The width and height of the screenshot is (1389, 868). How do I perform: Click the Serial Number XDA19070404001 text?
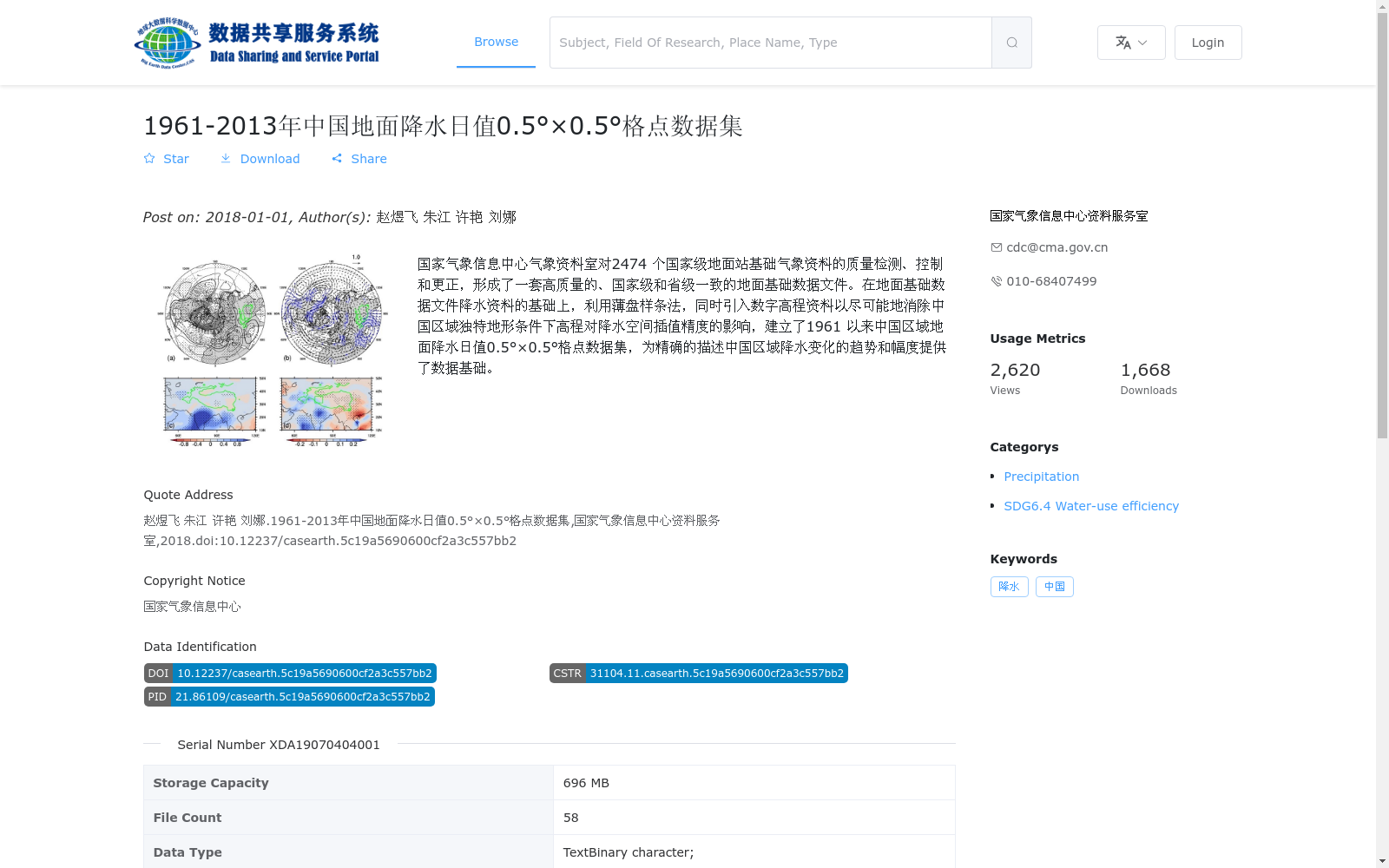[279, 745]
